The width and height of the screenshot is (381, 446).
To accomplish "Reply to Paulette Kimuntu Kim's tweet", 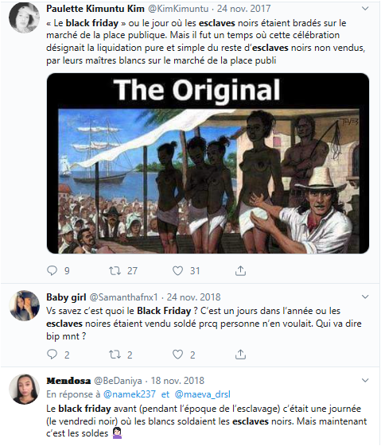I will point(52,270).
